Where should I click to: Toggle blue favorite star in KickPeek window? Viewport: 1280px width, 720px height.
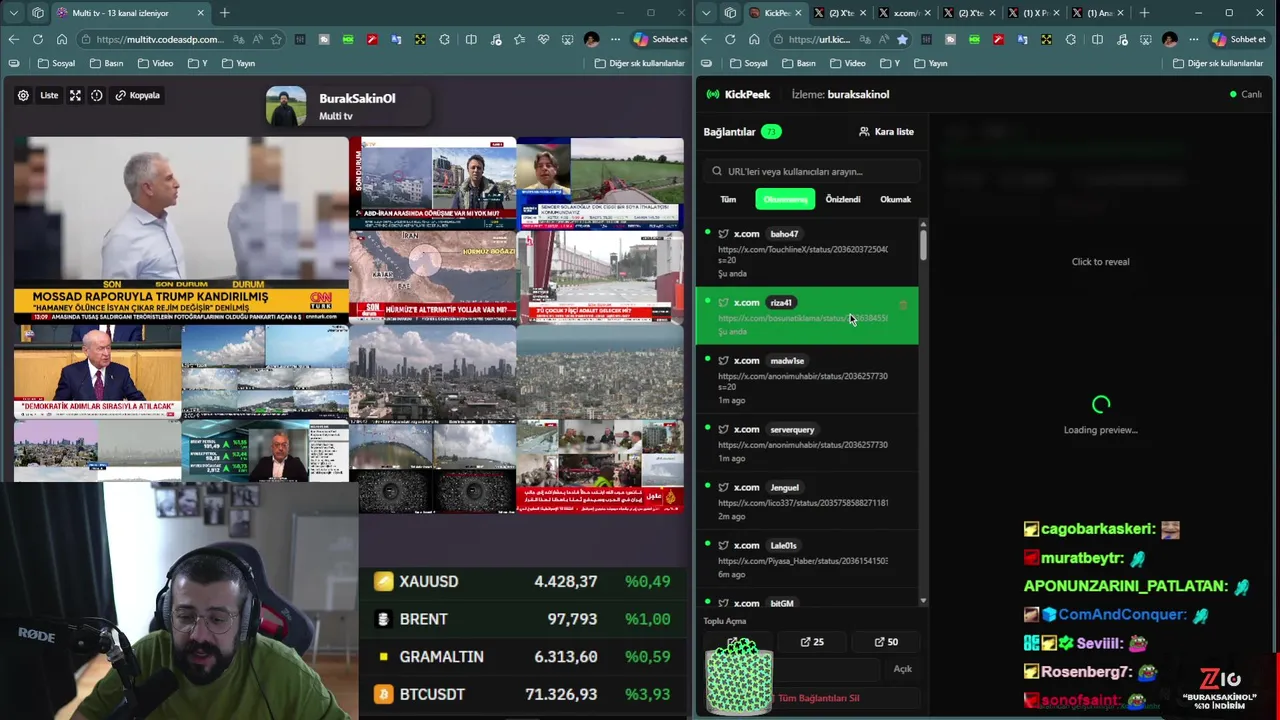902,39
